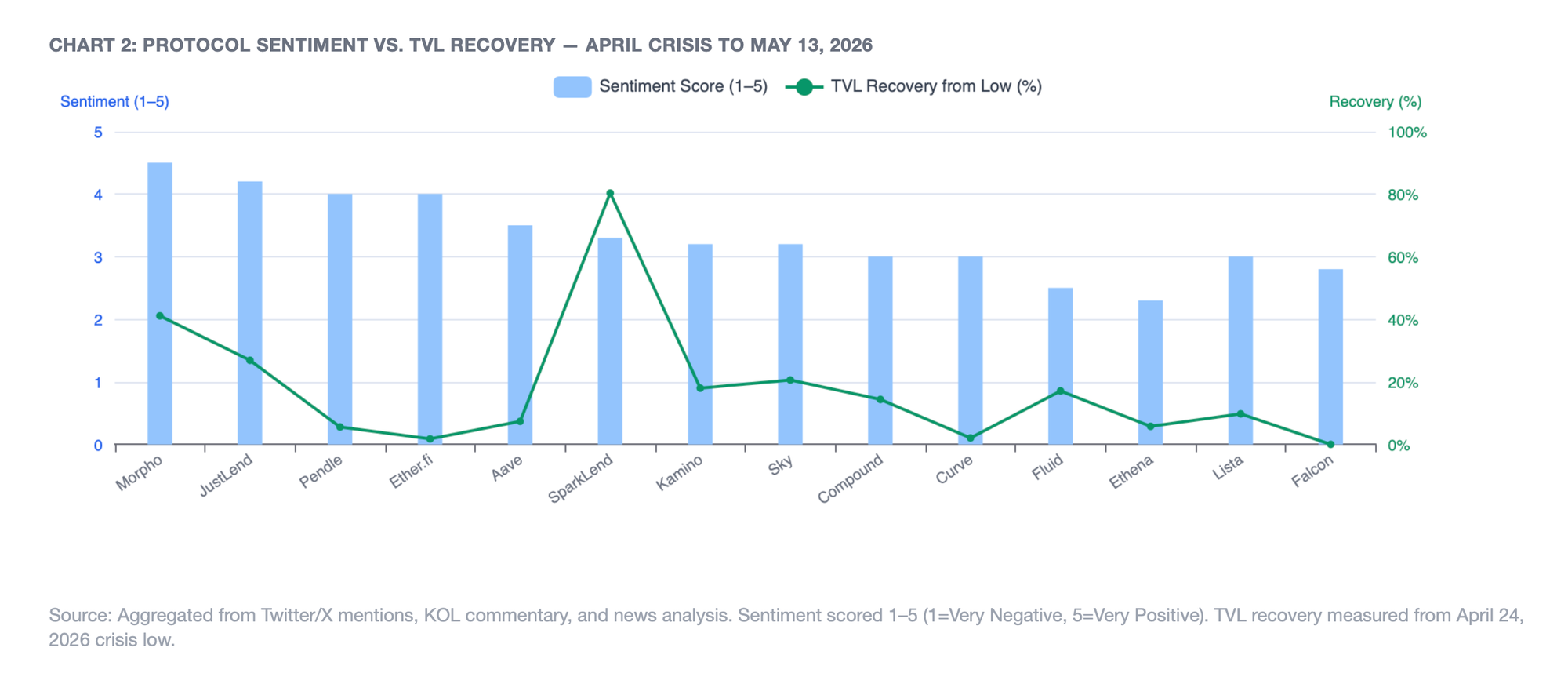Click the Kamino x-axis label
The width and height of the screenshot is (1568, 673).
click(x=680, y=474)
